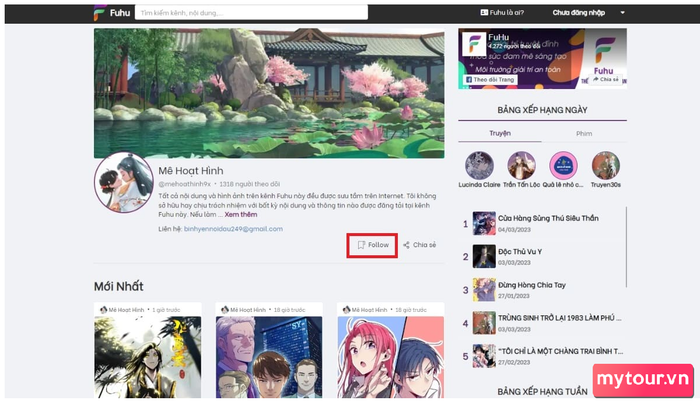Click thumbnail of rank 5 story
700x405 pixels.
[484, 356]
